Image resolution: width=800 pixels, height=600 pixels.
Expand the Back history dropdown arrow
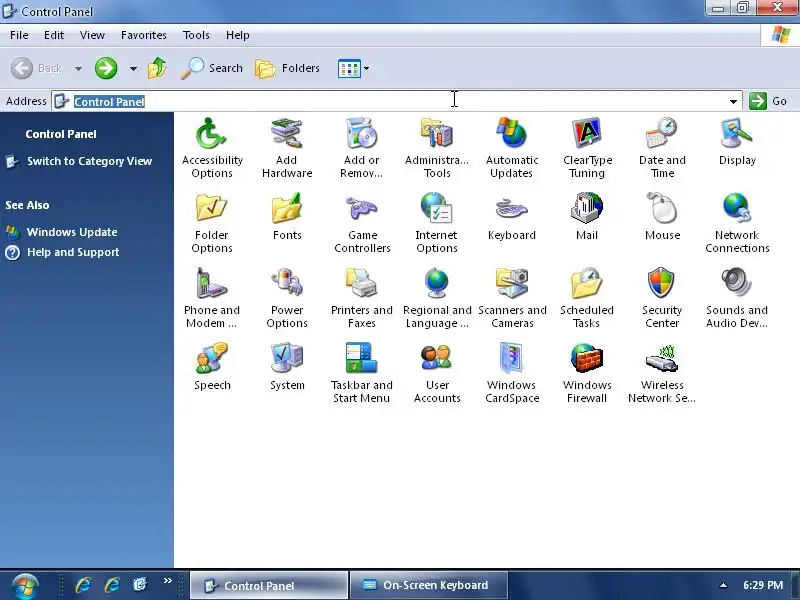[x=78, y=68]
